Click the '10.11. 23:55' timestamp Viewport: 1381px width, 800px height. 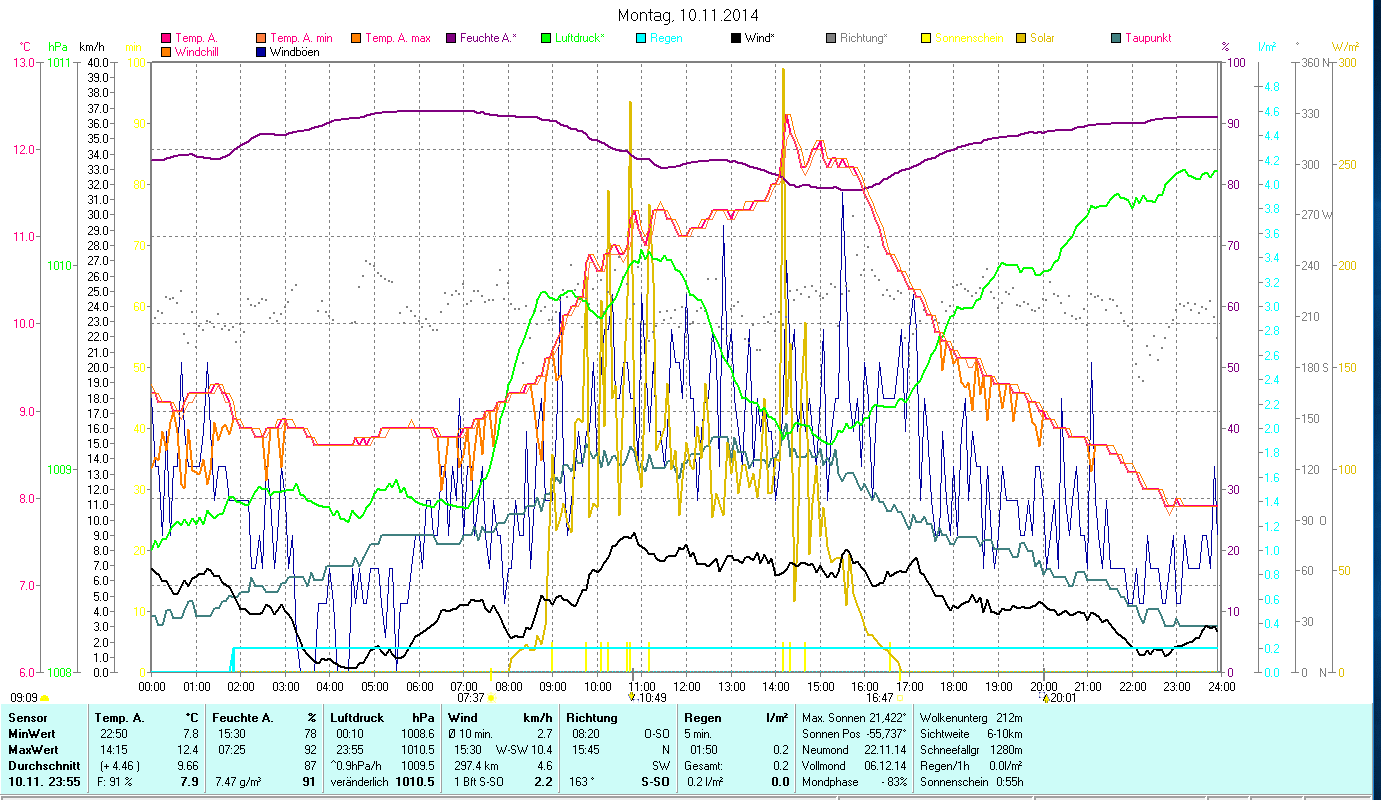pos(44,782)
